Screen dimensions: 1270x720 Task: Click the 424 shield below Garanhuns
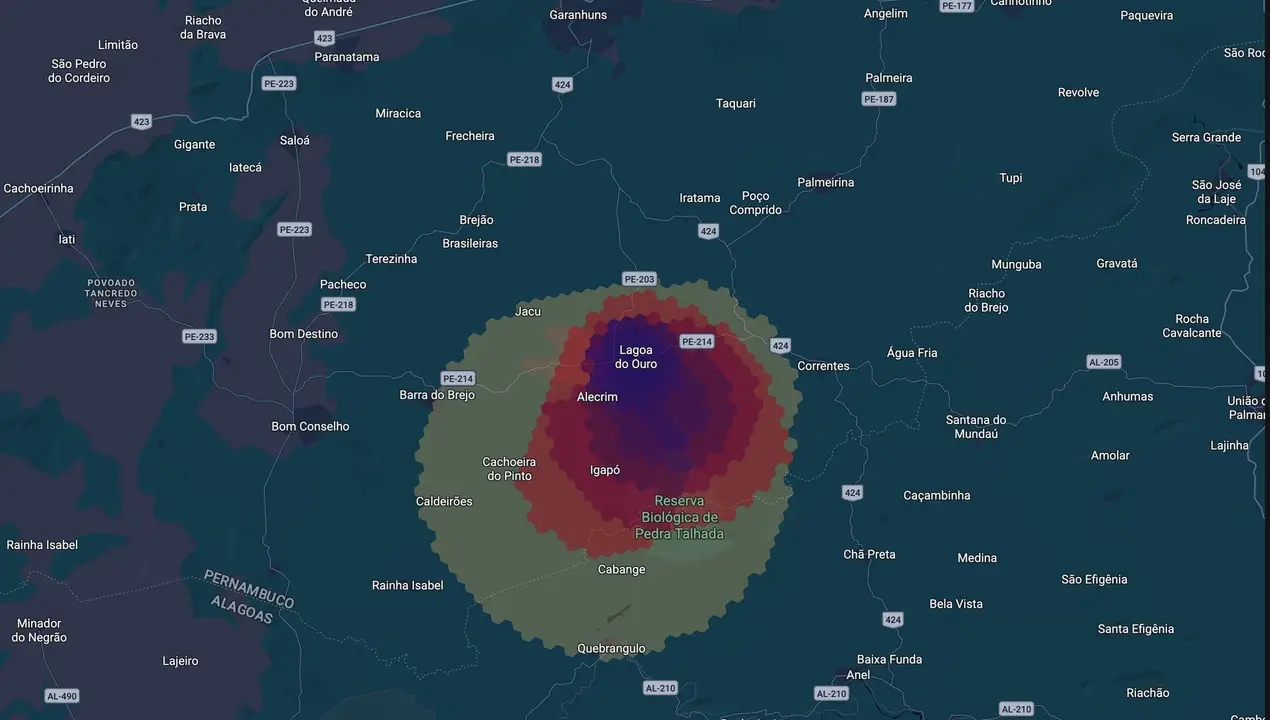click(x=562, y=85)
